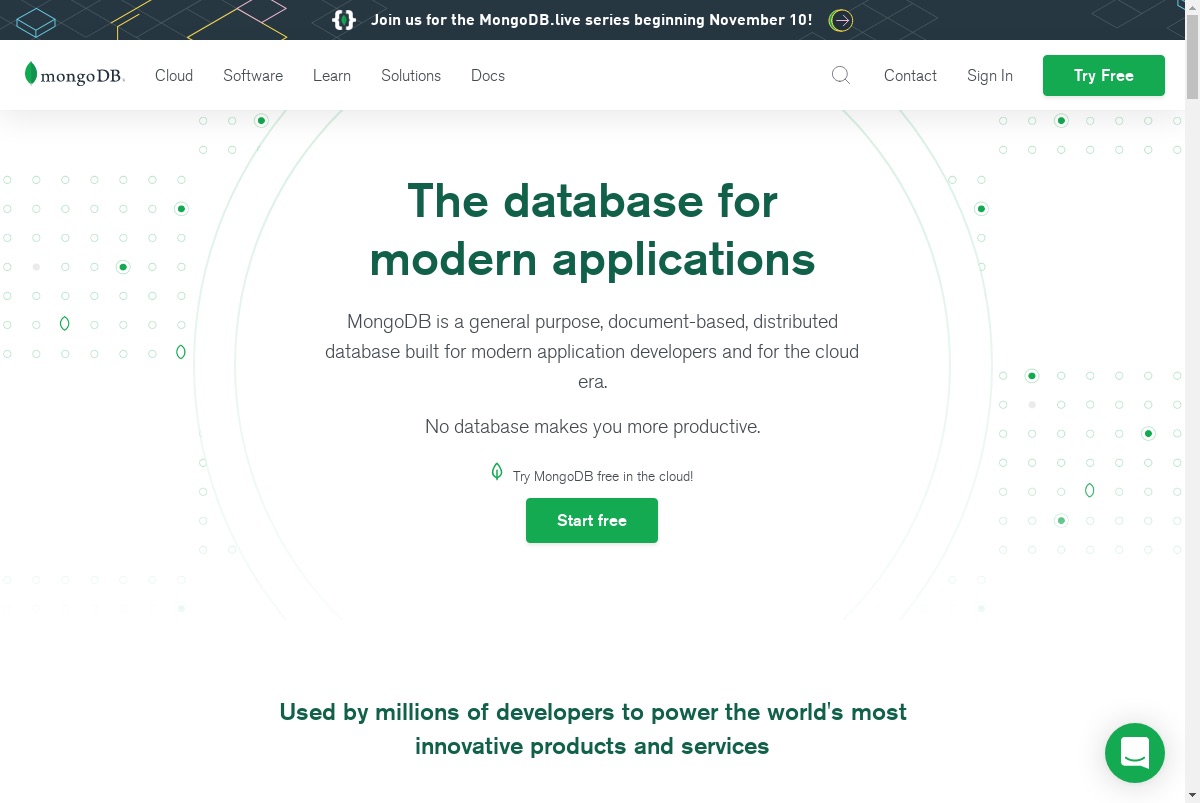Click the Try MongoDB free in the cloud text

click(x=603, y=476)
